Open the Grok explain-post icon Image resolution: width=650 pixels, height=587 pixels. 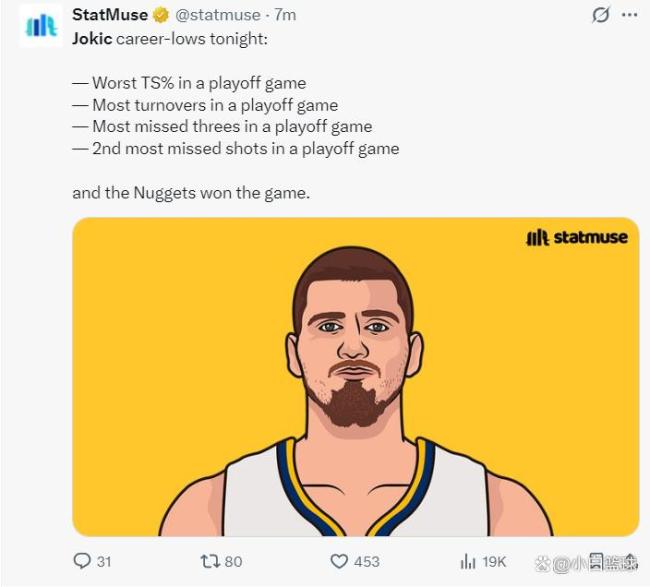click(x=601, y=15)
